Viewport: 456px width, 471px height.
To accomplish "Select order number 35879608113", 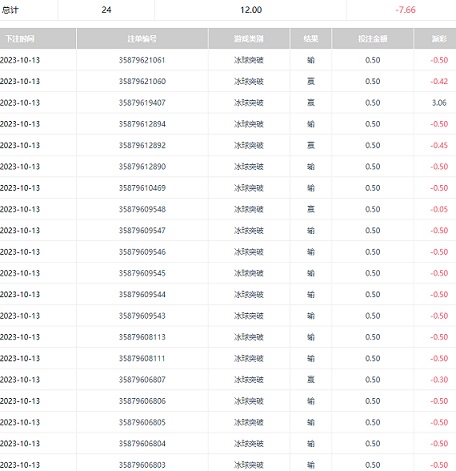I will [142, 337].
